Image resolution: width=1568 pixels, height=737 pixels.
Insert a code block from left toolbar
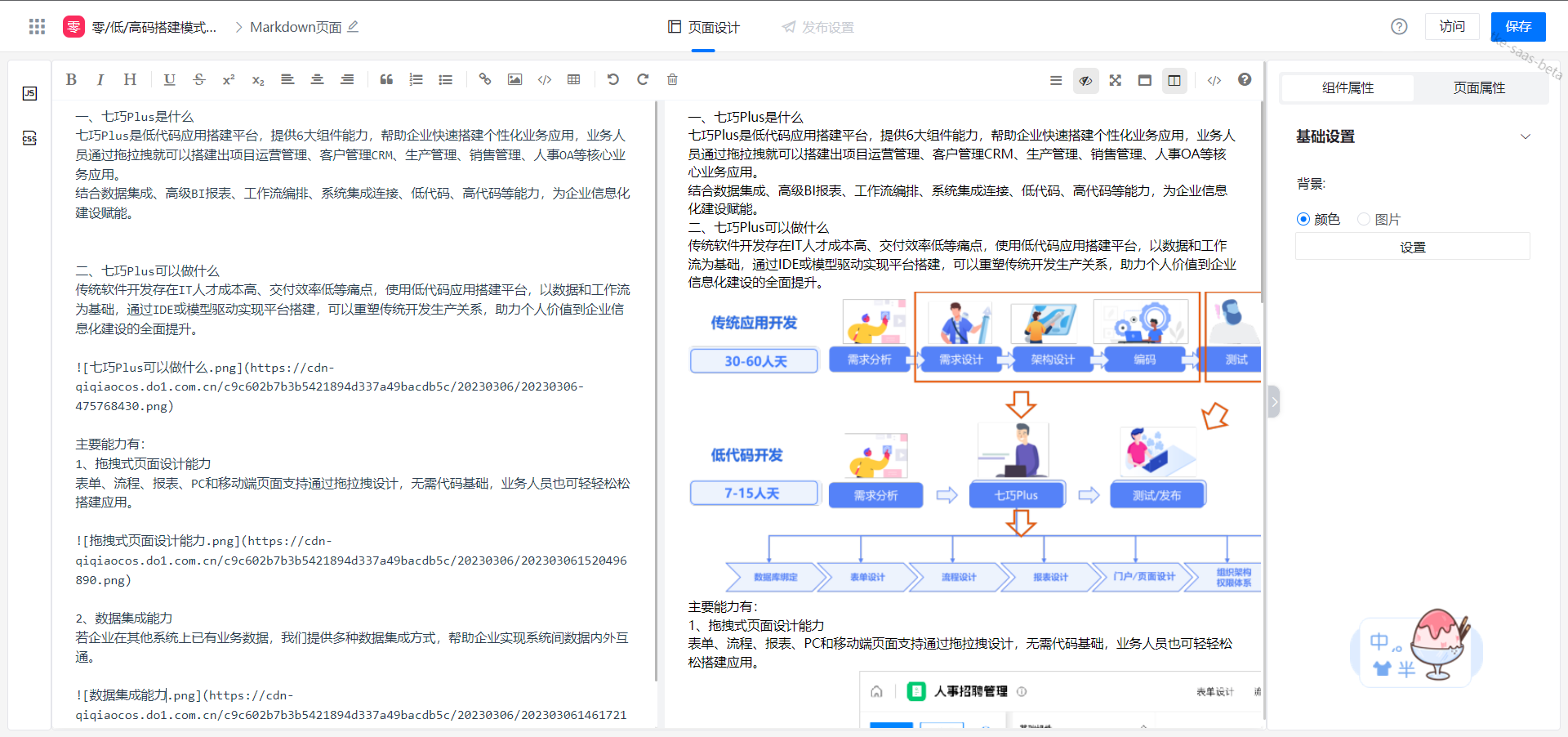pos(545,79)
